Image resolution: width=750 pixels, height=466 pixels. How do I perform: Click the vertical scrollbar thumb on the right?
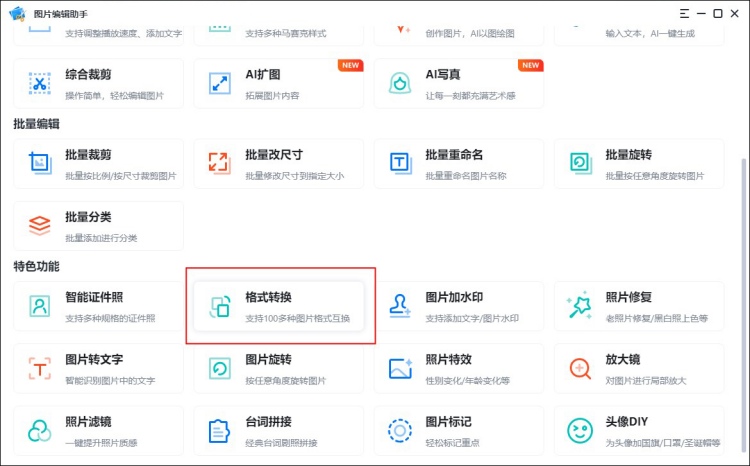pyautogui.click(x=744, y=304)
